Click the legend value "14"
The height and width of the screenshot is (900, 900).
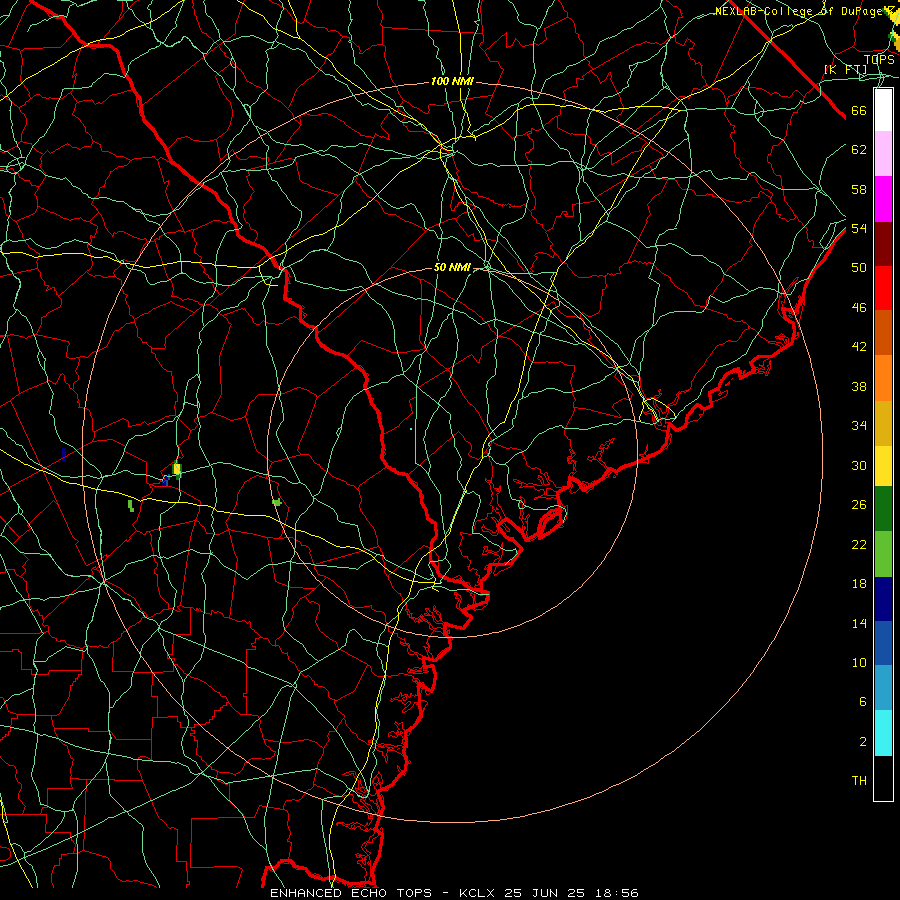click(859, 623)
